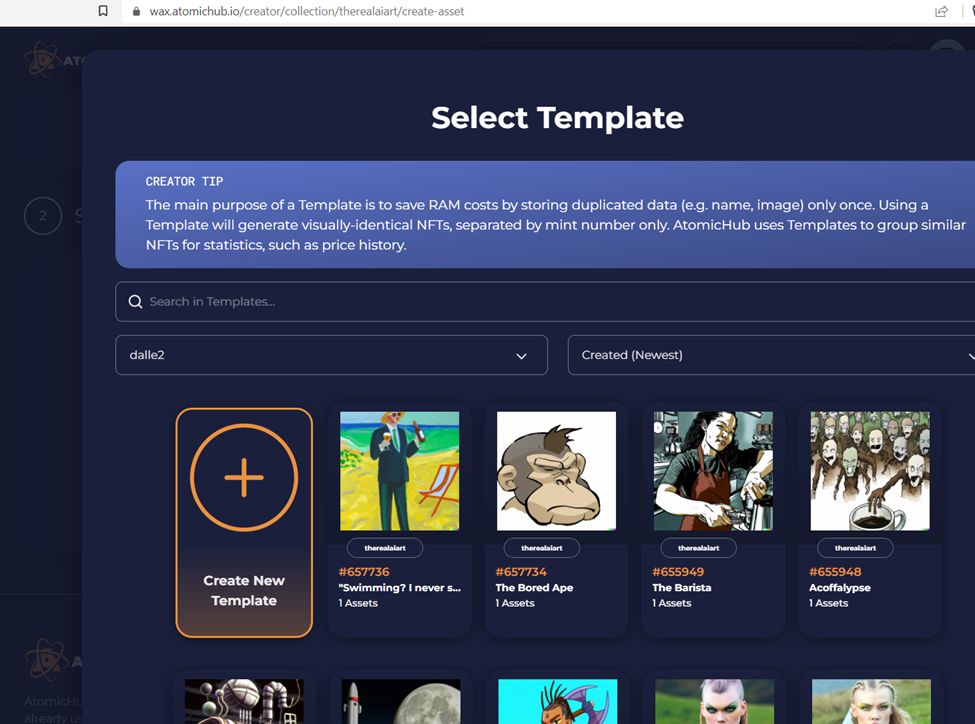Click the AtomicHub logo in background header

pyautogui.click(x=53, y=60)
